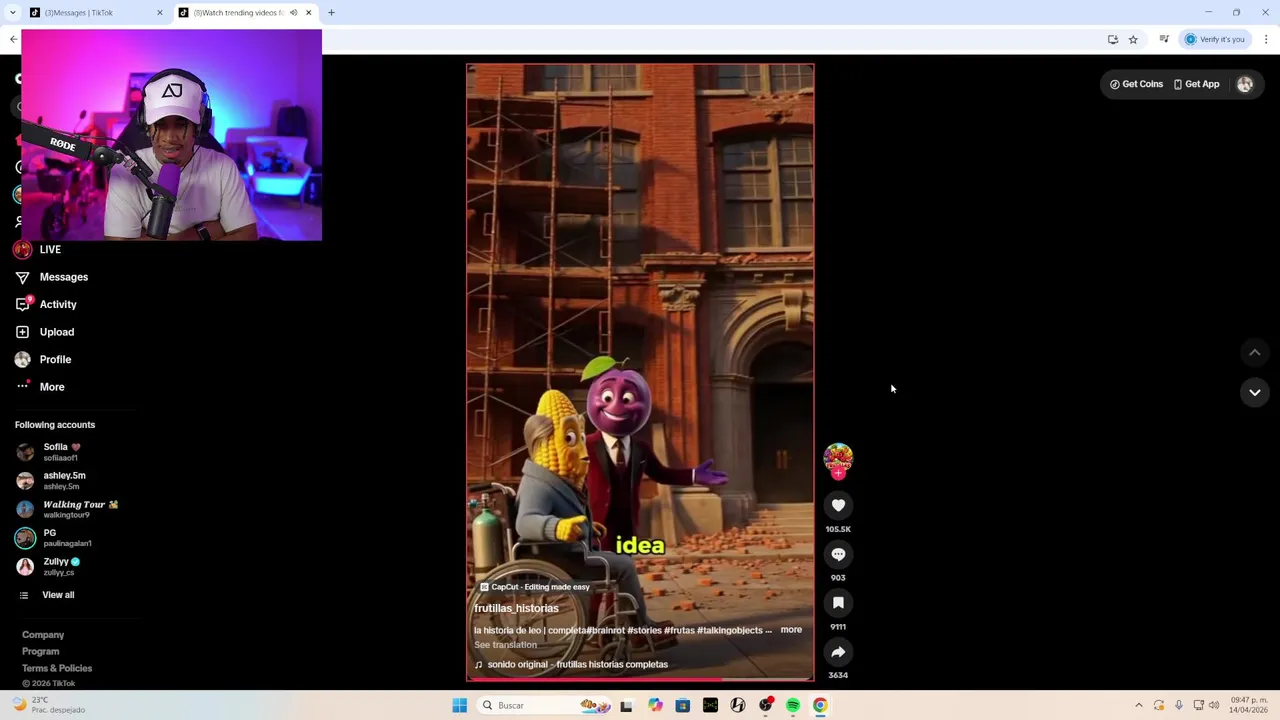Open the tab search dropdown
The height and width of the screenshot is (720, 1280).
click(13, 13)
